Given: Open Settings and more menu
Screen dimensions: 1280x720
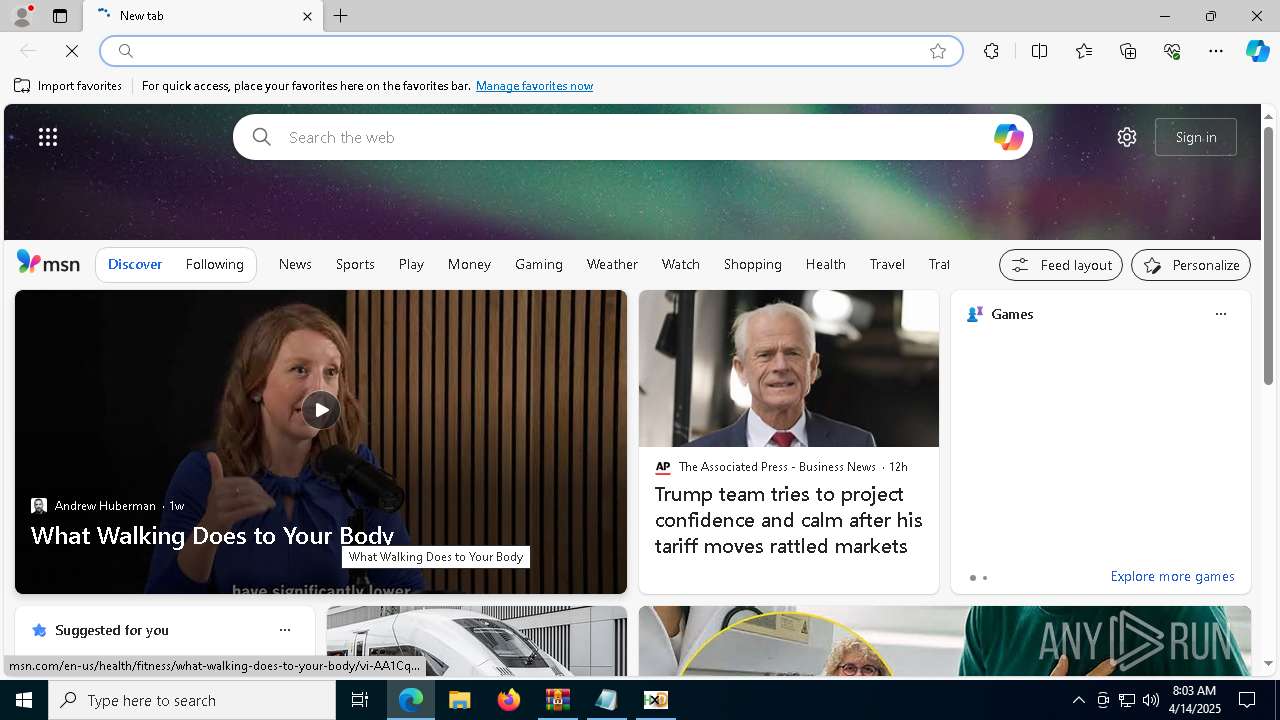Looking at the screenshot, I should pyautogui.click(x=1216, y=51).
